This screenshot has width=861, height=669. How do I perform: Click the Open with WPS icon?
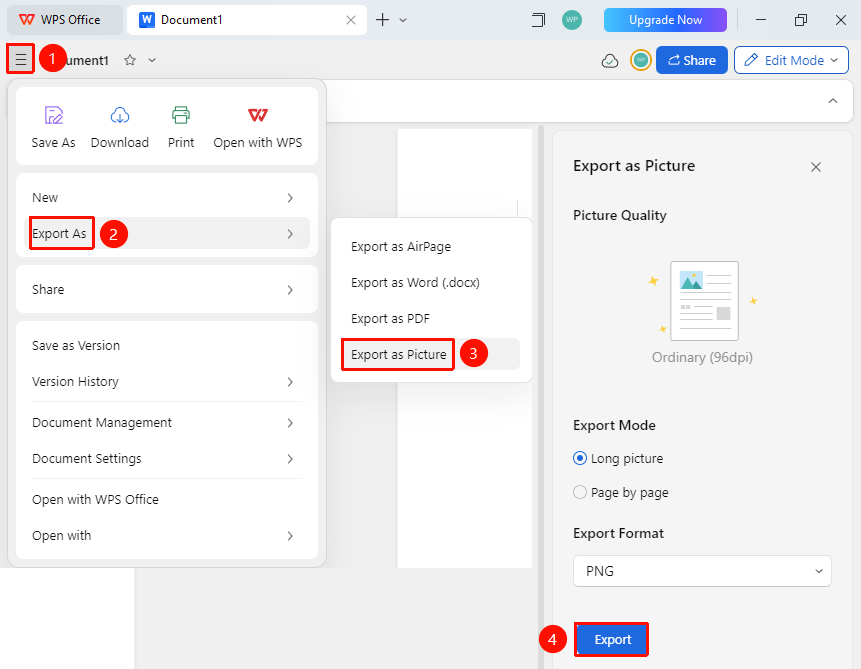point(258,115)
